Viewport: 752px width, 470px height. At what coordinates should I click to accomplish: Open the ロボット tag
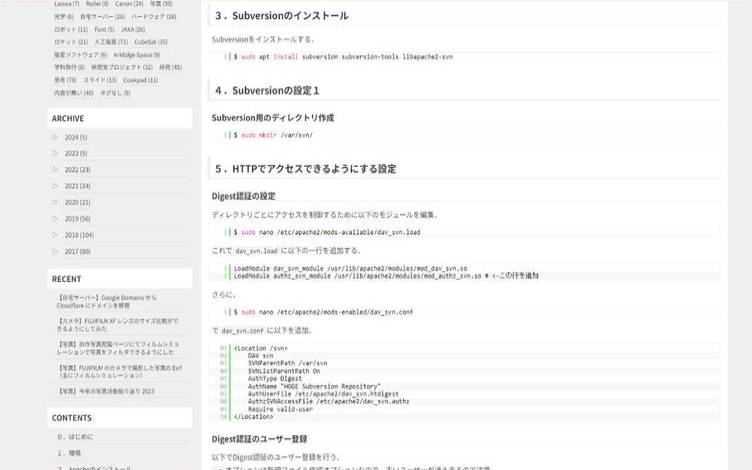[71, 29]
